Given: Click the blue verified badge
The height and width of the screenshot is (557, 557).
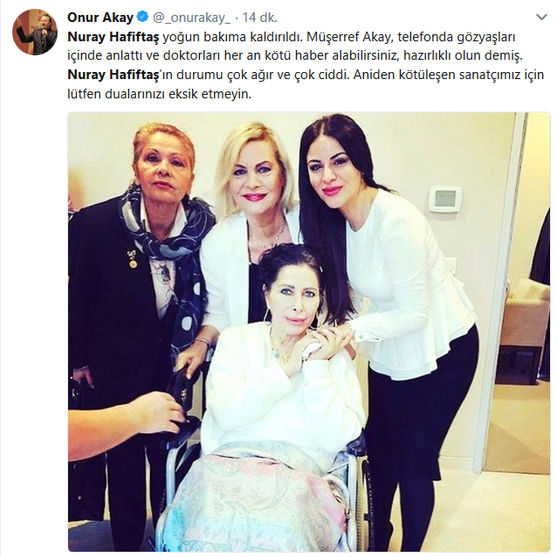Looking at the screenshot, I should tap(143, 17).
